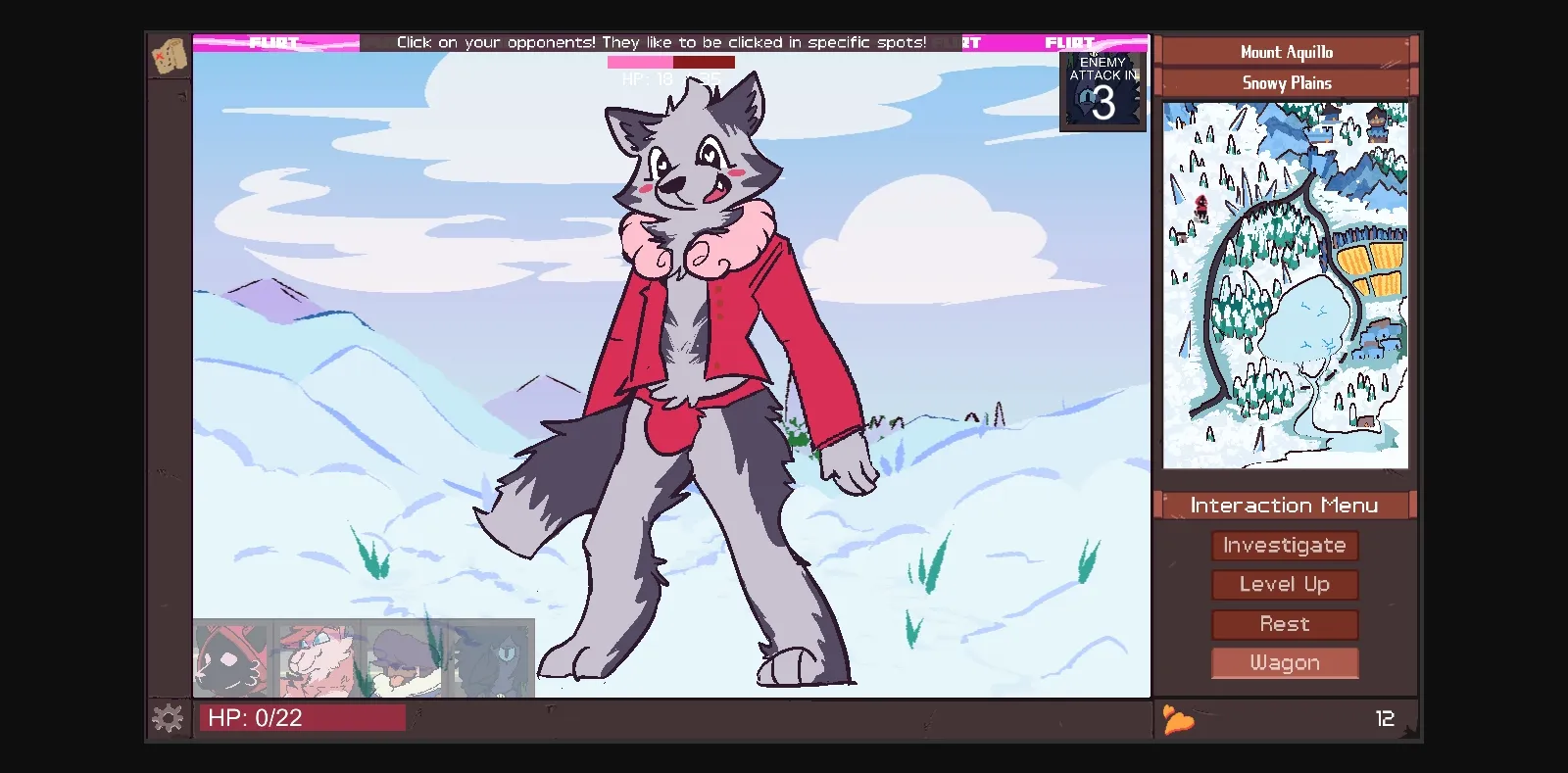Click the orange hearts currency icon
Screen dimensions: 1568x773
(x=1178, y=719)
